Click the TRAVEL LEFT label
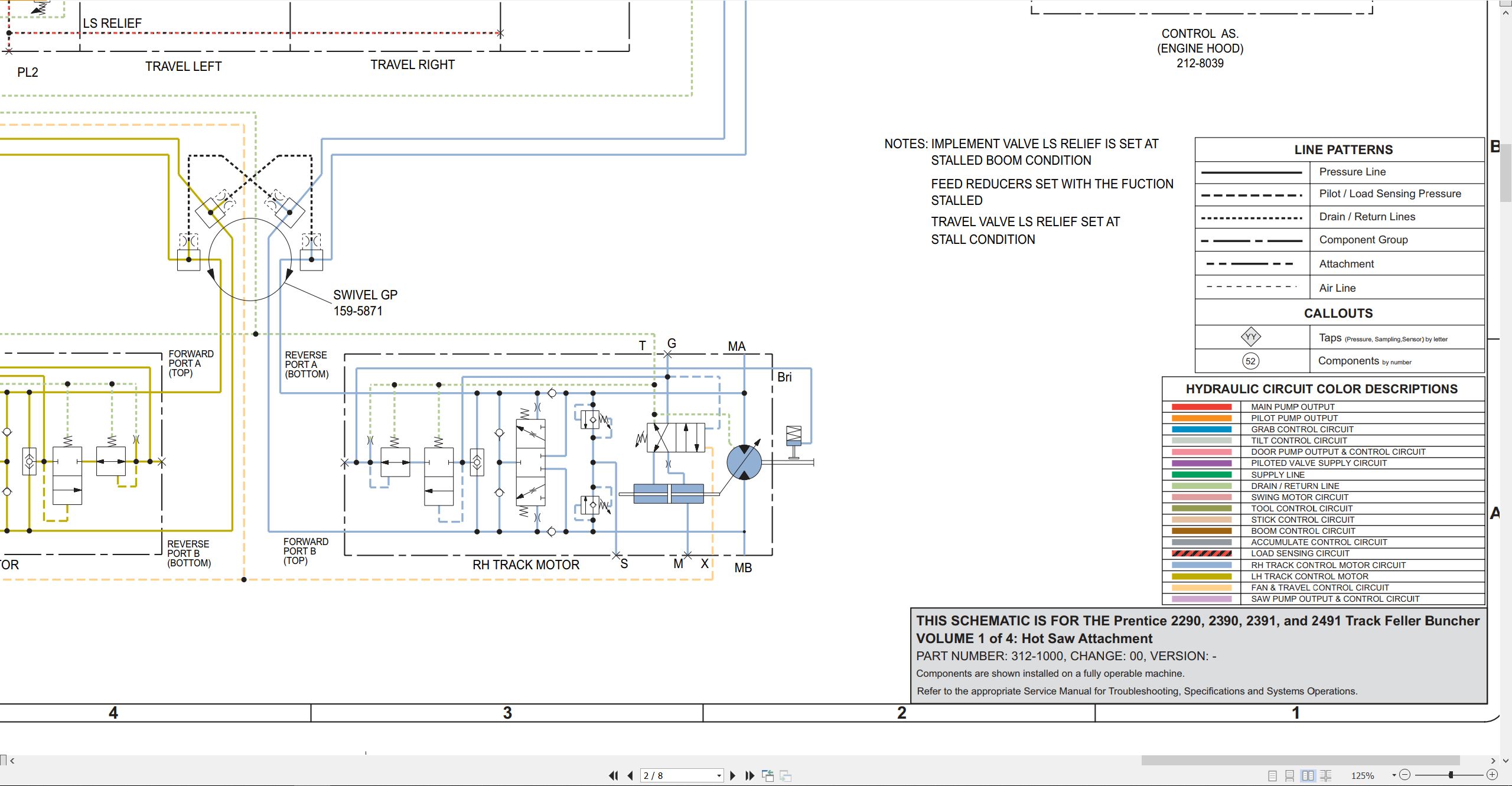This screenshot has height=786, width=1512. 184,66
